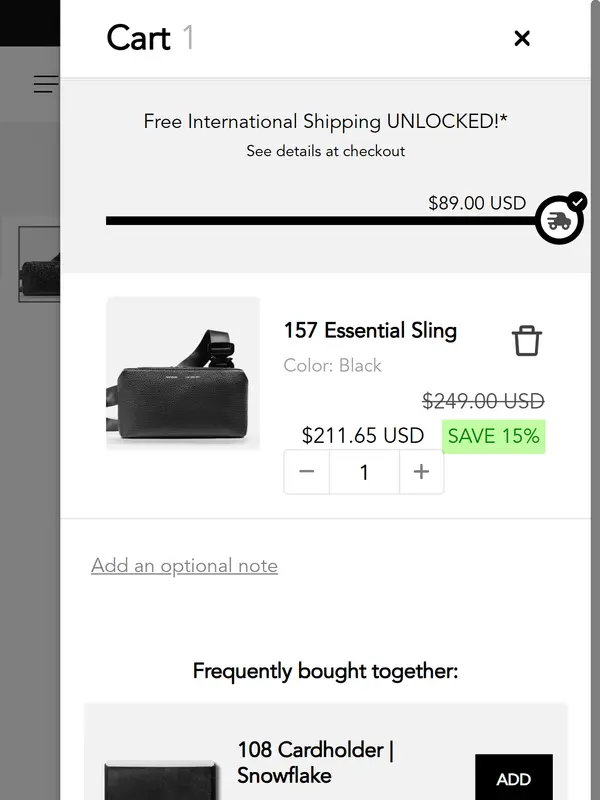Open the hamburger menu behind the cart
This screenshot has height=800, width=600.
click(45, 84)
